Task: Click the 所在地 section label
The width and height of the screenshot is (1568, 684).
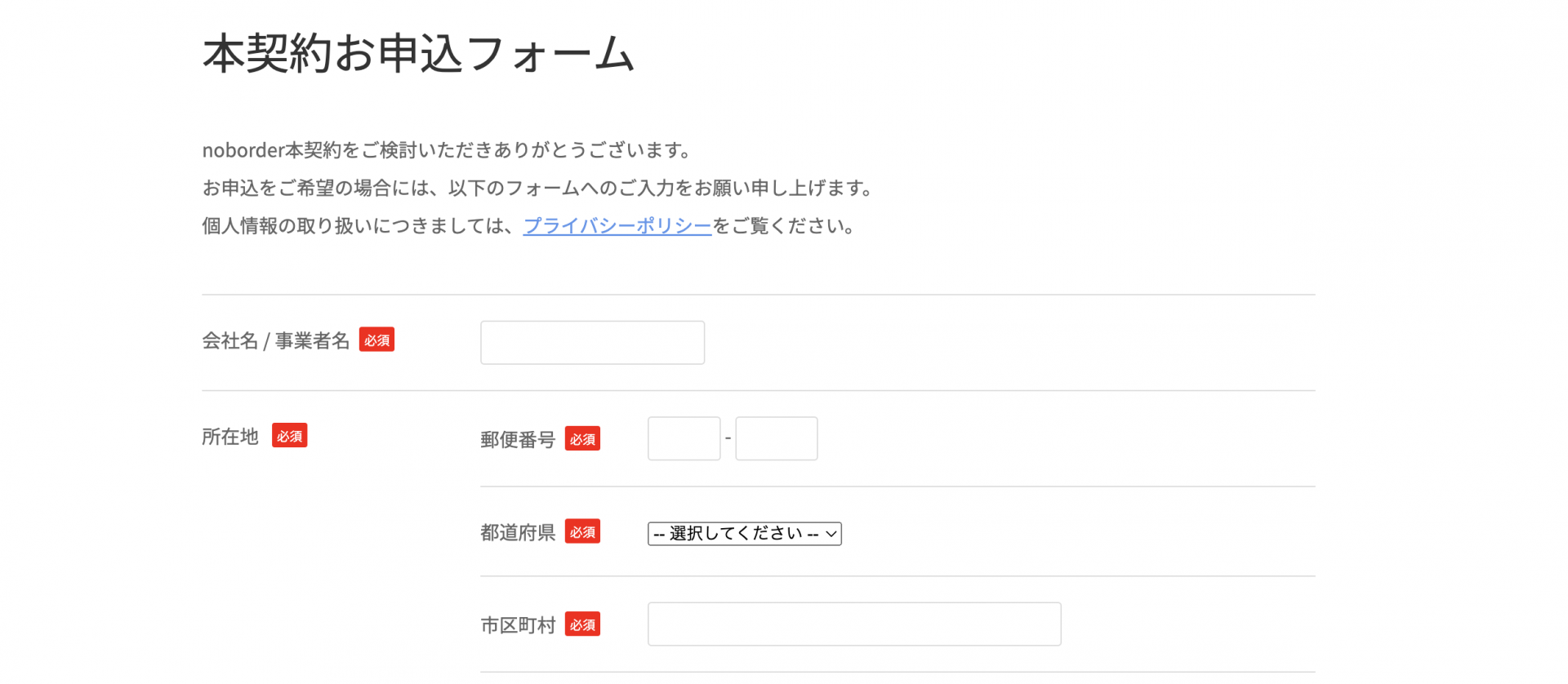Action: (x=229, y=436)
